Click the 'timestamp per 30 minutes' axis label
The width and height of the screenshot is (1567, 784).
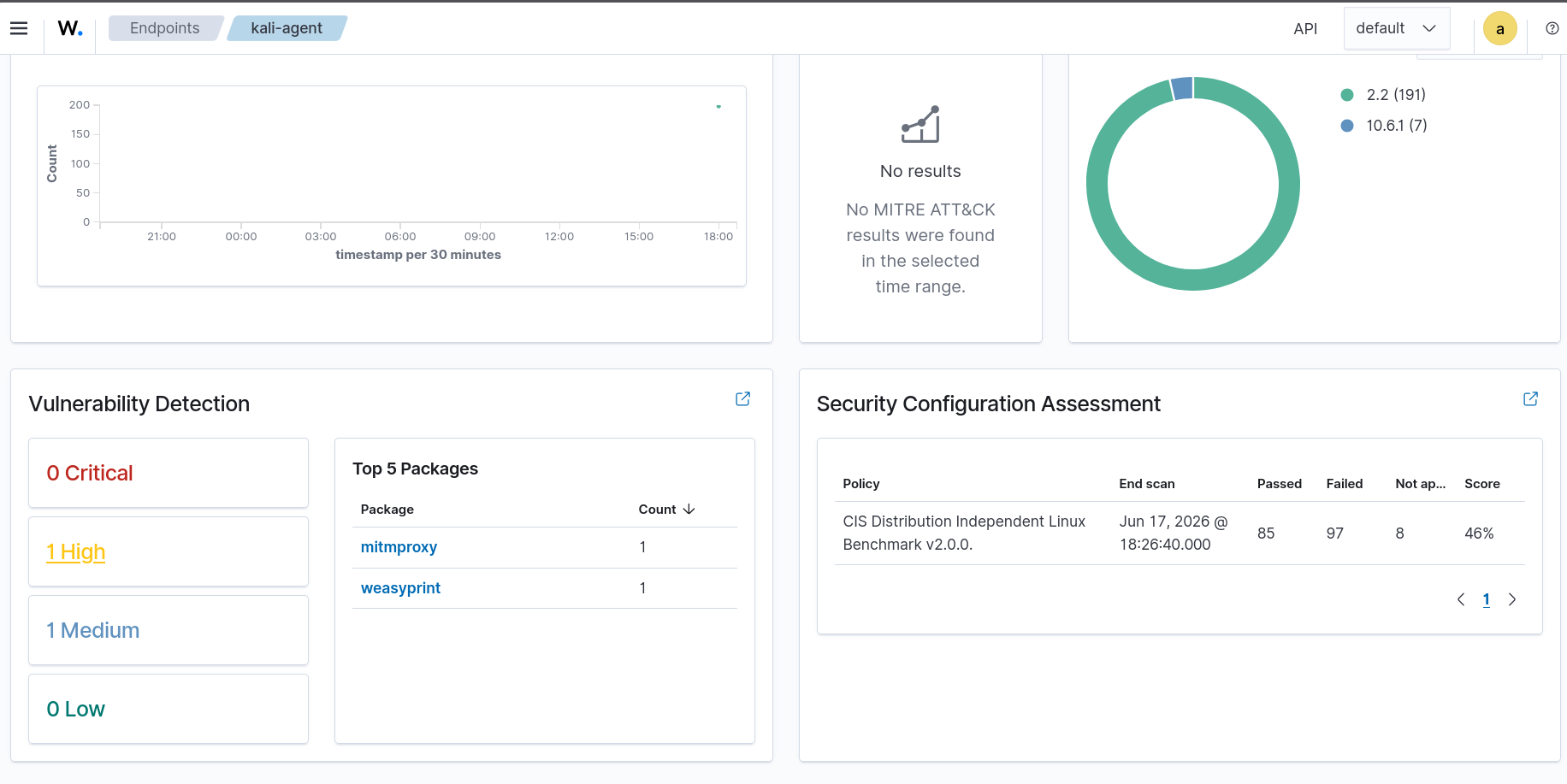(x=418, y=255)
